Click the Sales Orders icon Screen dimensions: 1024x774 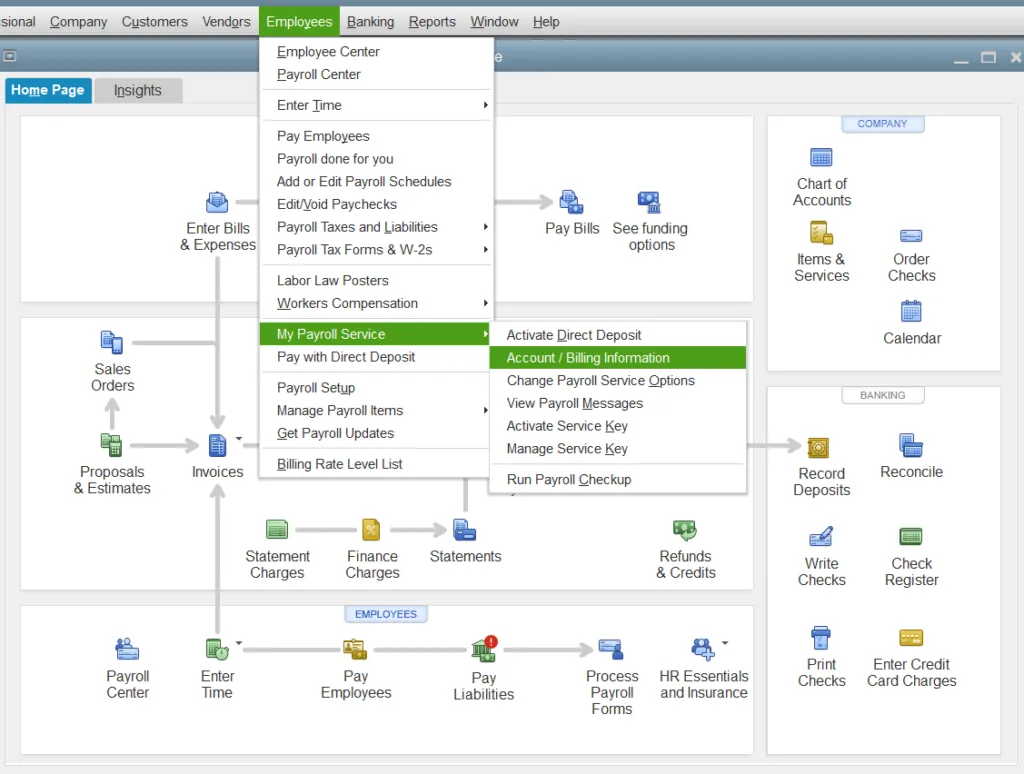112,344
